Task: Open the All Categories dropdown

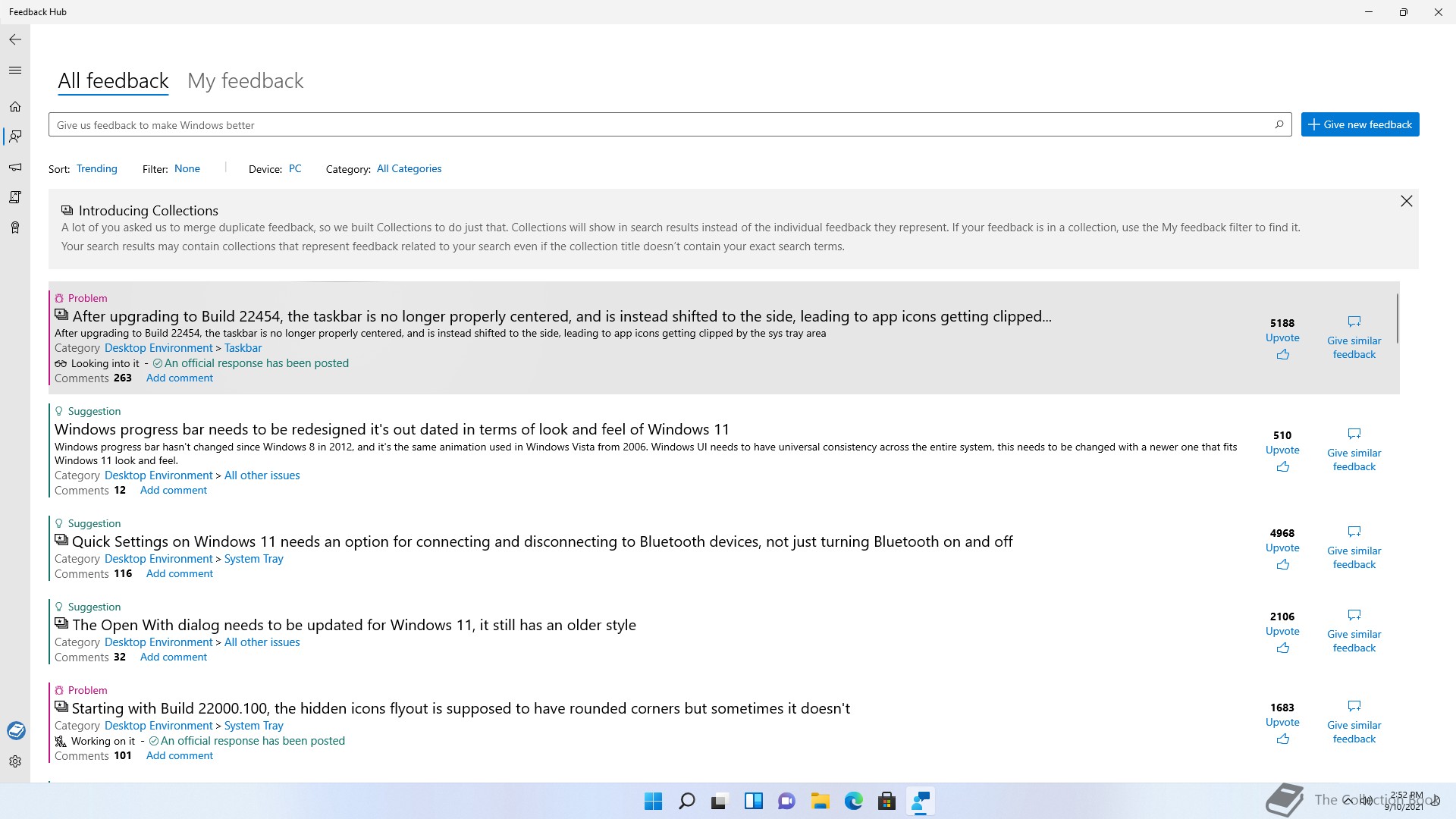Action: click(x=409, y=168)
